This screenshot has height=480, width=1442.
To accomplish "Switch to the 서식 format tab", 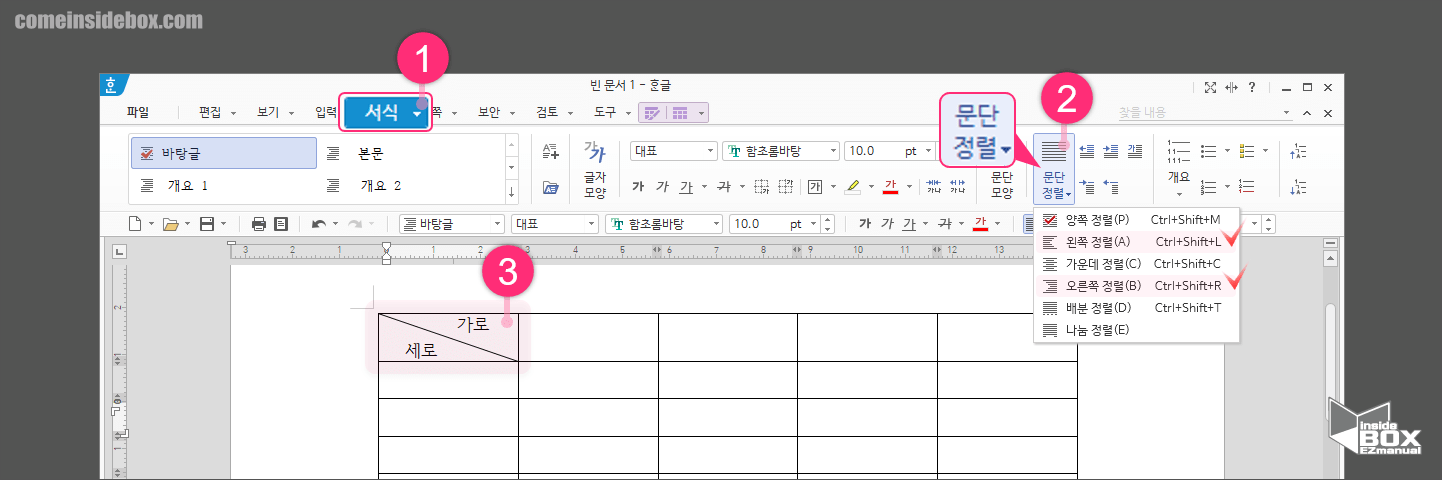I will point(387,113).
